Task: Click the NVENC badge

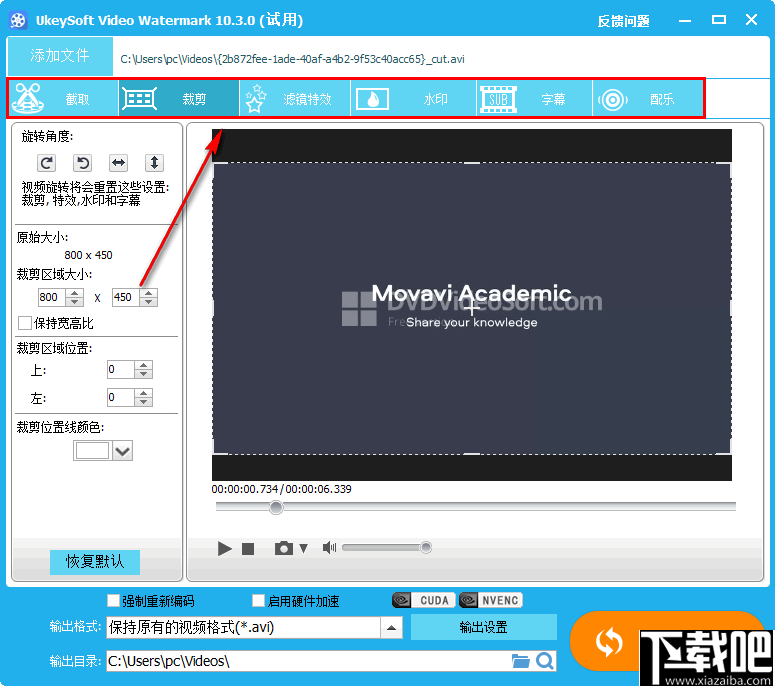Action: [x=490, y=600]
